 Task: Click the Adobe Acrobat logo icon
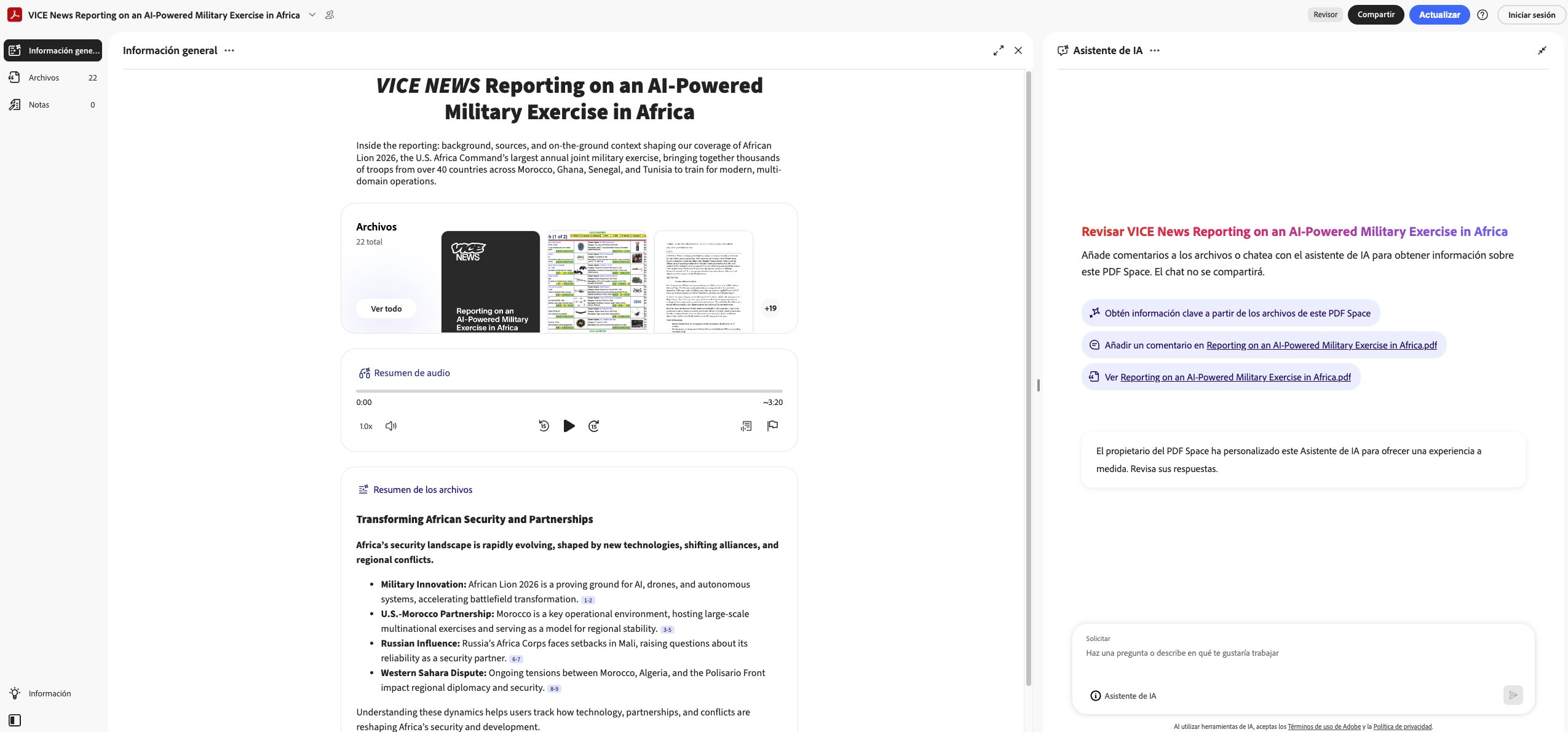(x=15, y=15)
